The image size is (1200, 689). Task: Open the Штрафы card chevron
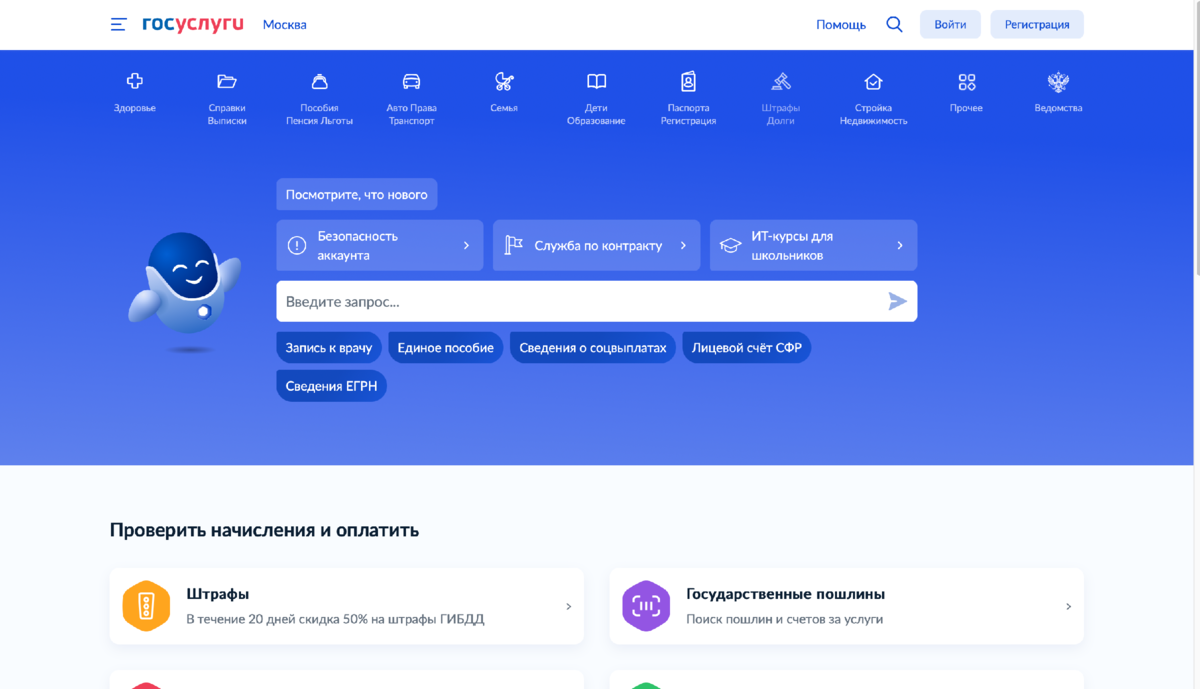coord(569,606)
